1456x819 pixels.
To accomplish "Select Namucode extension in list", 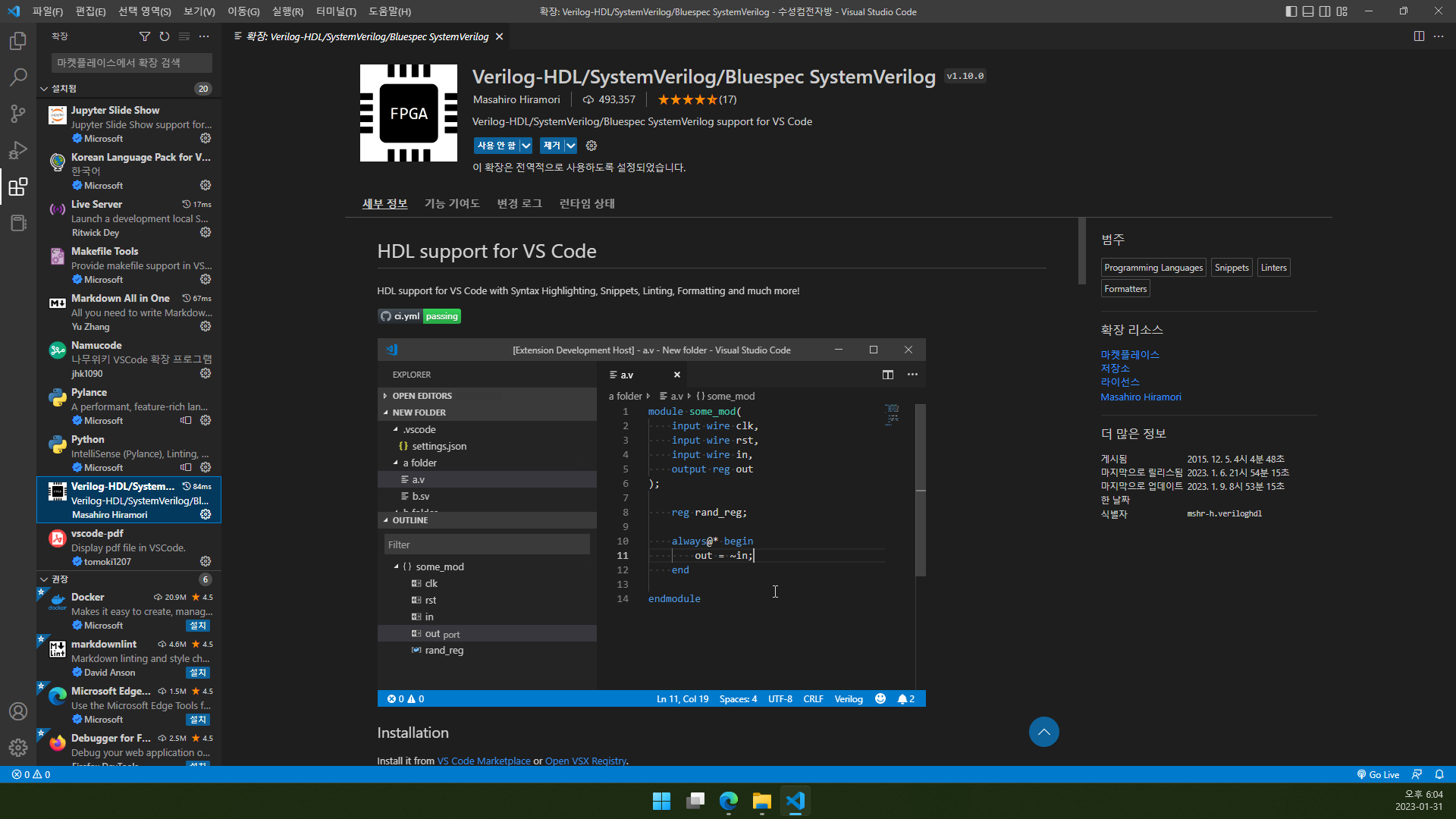I will coord(129,359).
